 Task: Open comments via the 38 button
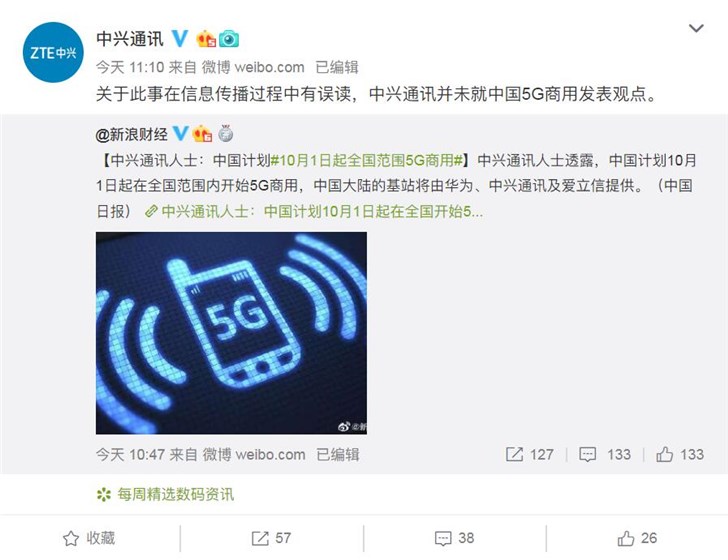pyautogui.click(x=455, y=538)
